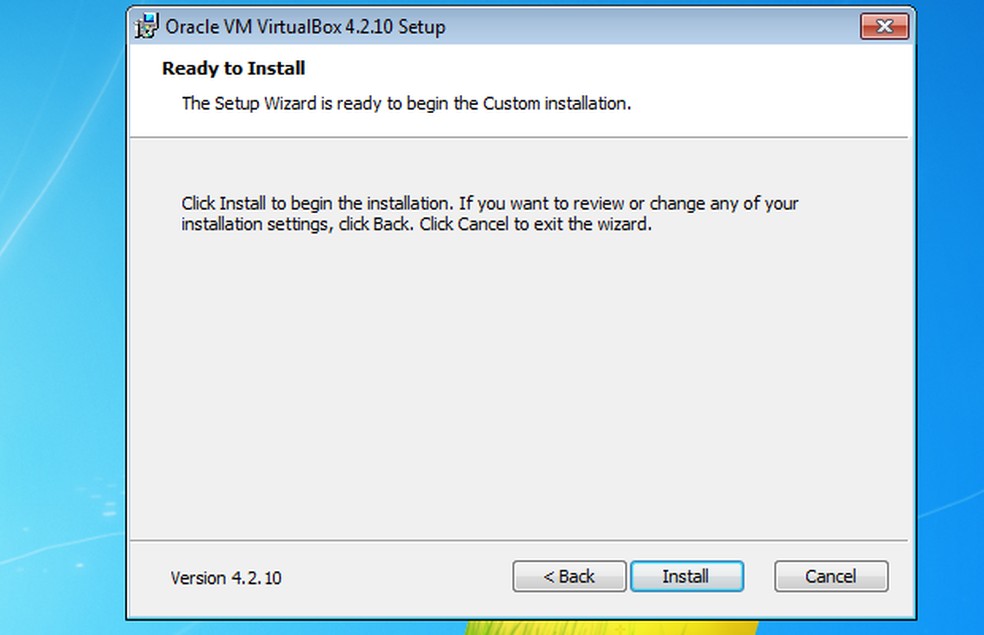984x635 pixels.
Task: Click the word 'Custom' in the subtitle
Action: point(511,103)
